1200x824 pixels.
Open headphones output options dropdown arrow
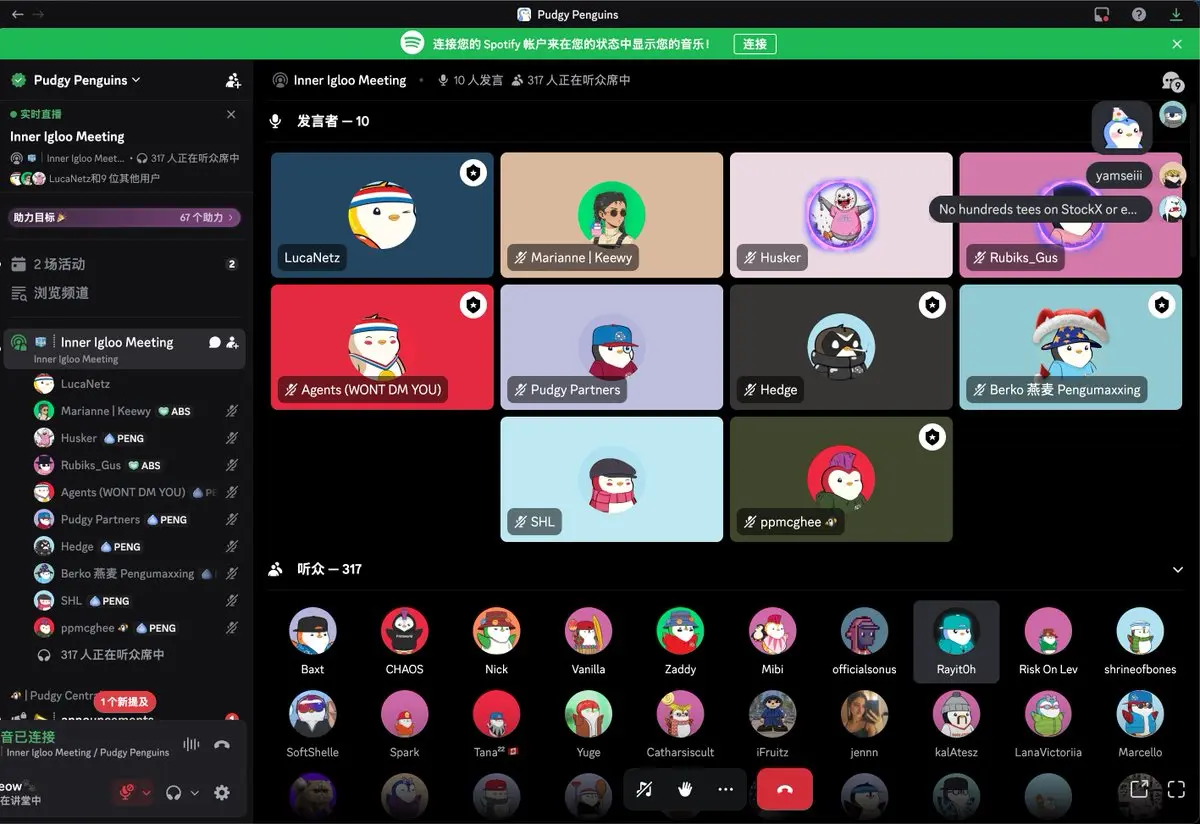pyautogui.click(x=194, y=793)
